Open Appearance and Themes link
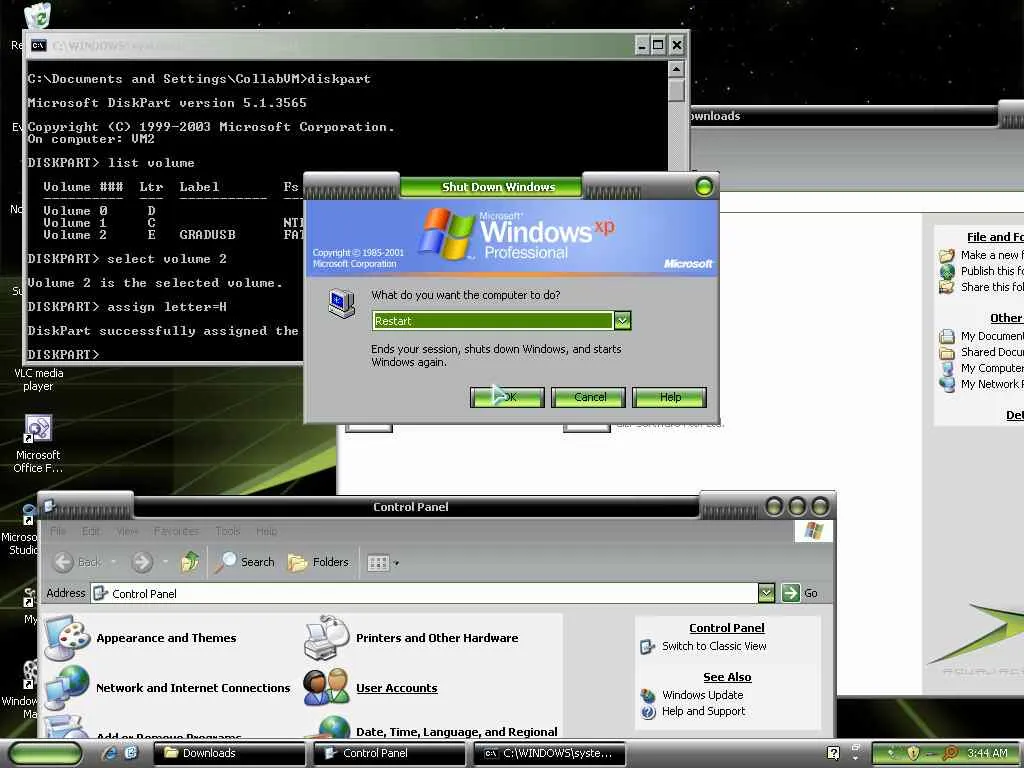 [167, 638]
